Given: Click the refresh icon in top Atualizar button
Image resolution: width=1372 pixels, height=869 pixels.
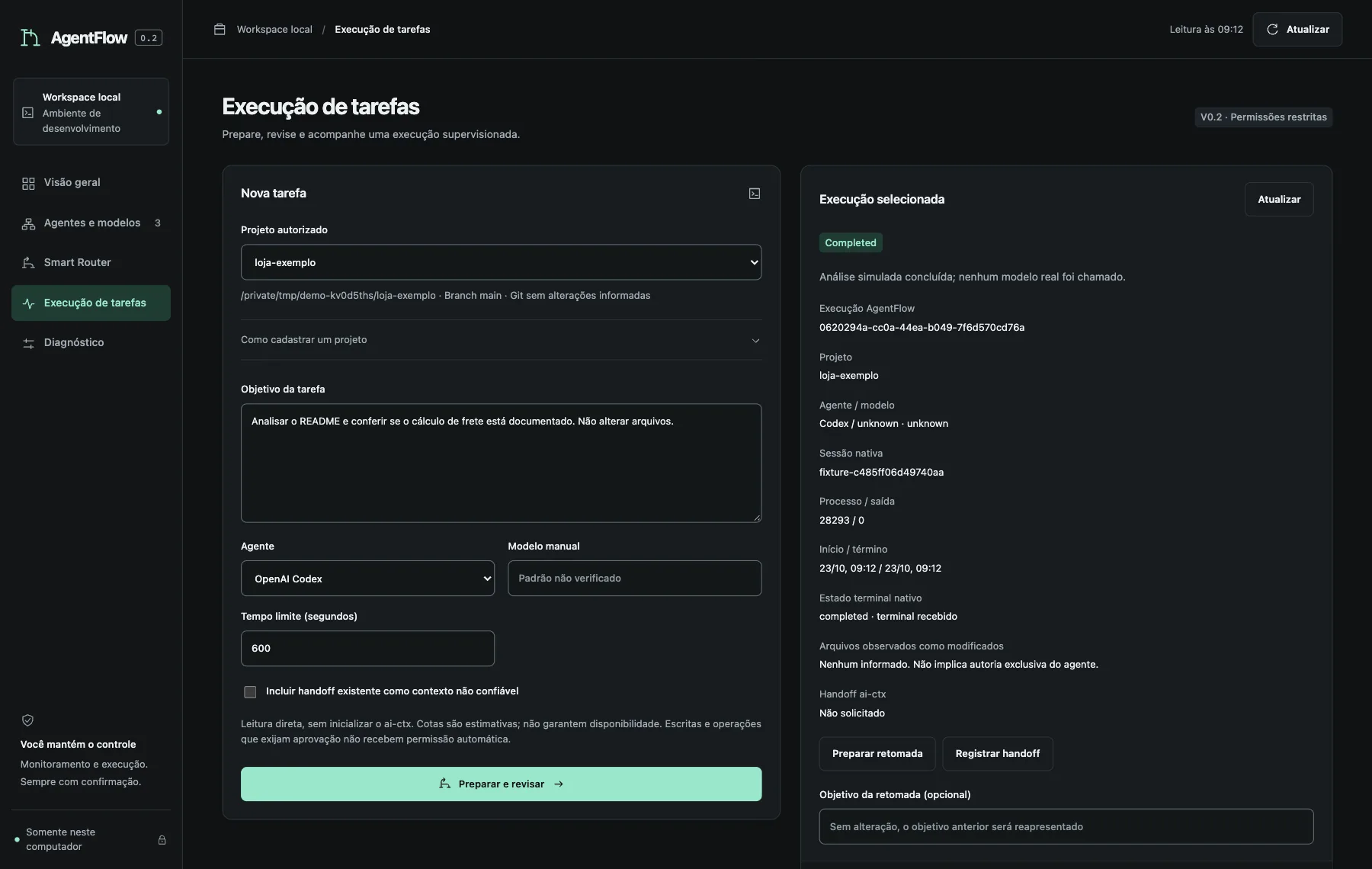Looking at the screenshot, I should pyautogui.click(x=1272, y=29).
